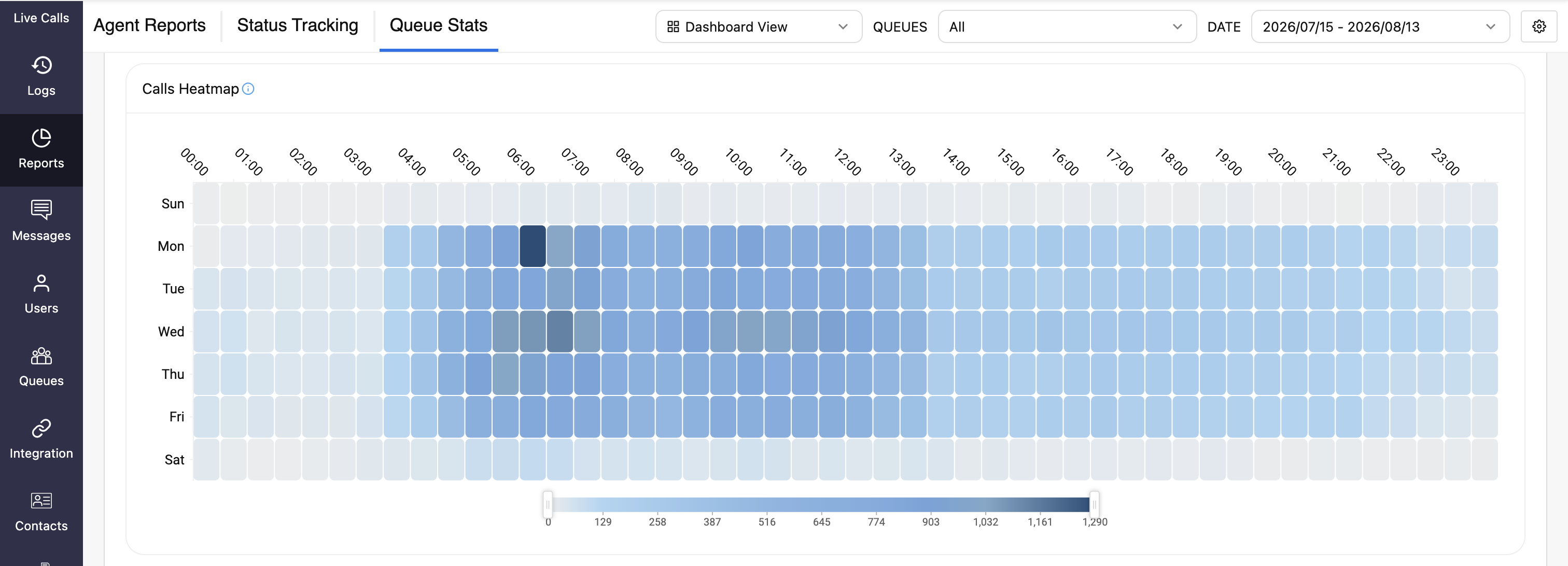Screen dimensions: 1568x566
Task: Open Contacts card icon
Action: 41,500
